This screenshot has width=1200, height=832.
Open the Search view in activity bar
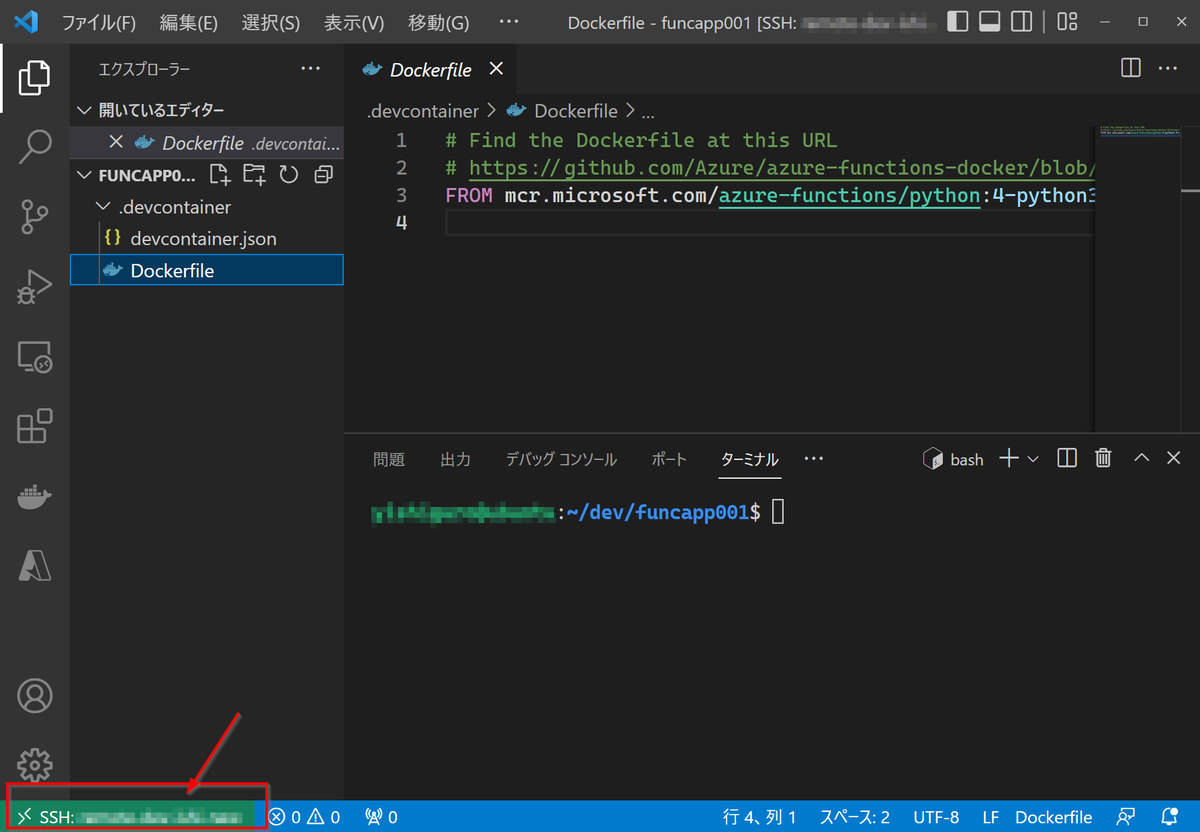(x=34, y=146)
